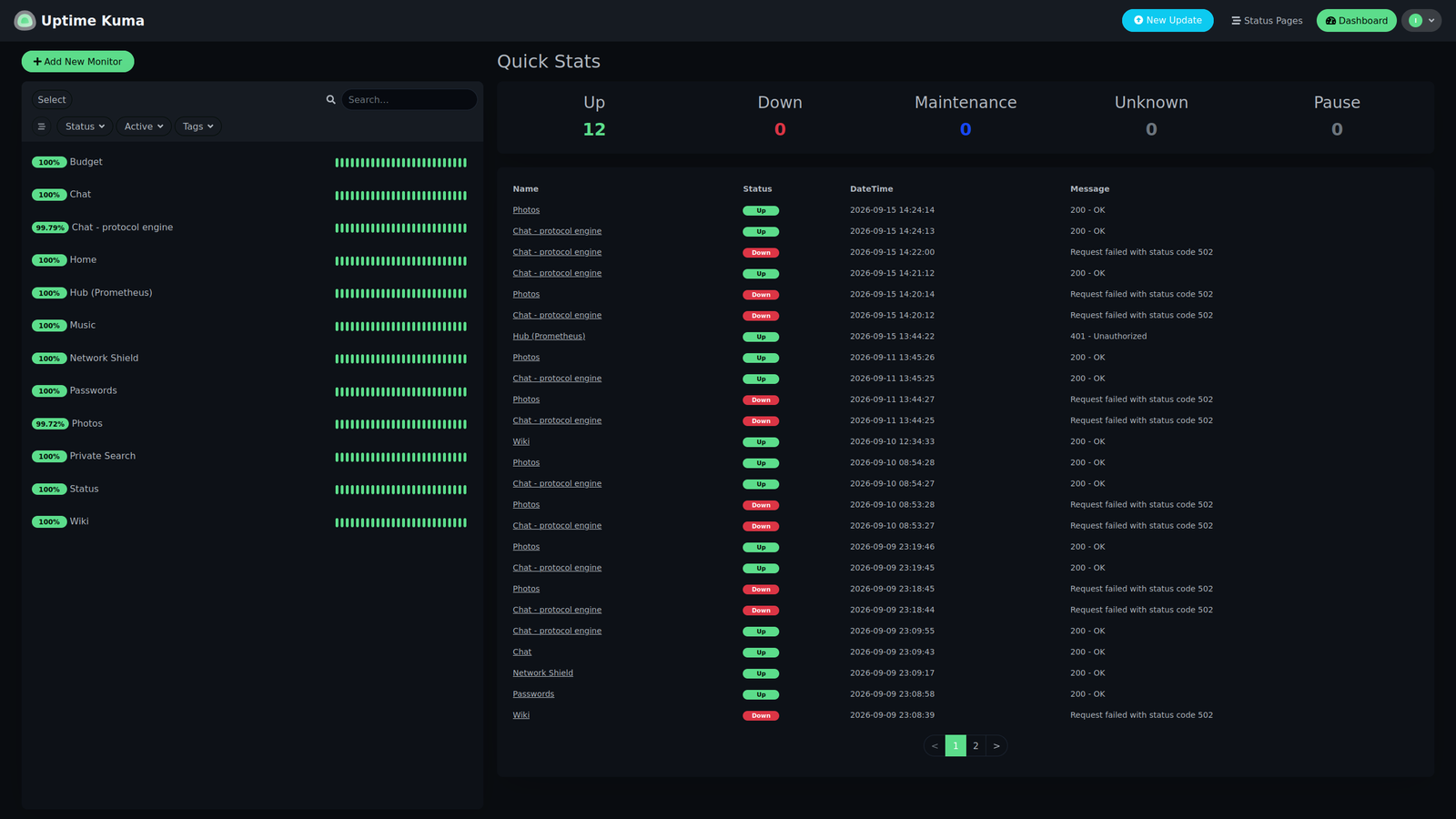Viewport: 1456px width, 819px height.
Task: Open the Music monitor
Action: click(x=252, y=326)
